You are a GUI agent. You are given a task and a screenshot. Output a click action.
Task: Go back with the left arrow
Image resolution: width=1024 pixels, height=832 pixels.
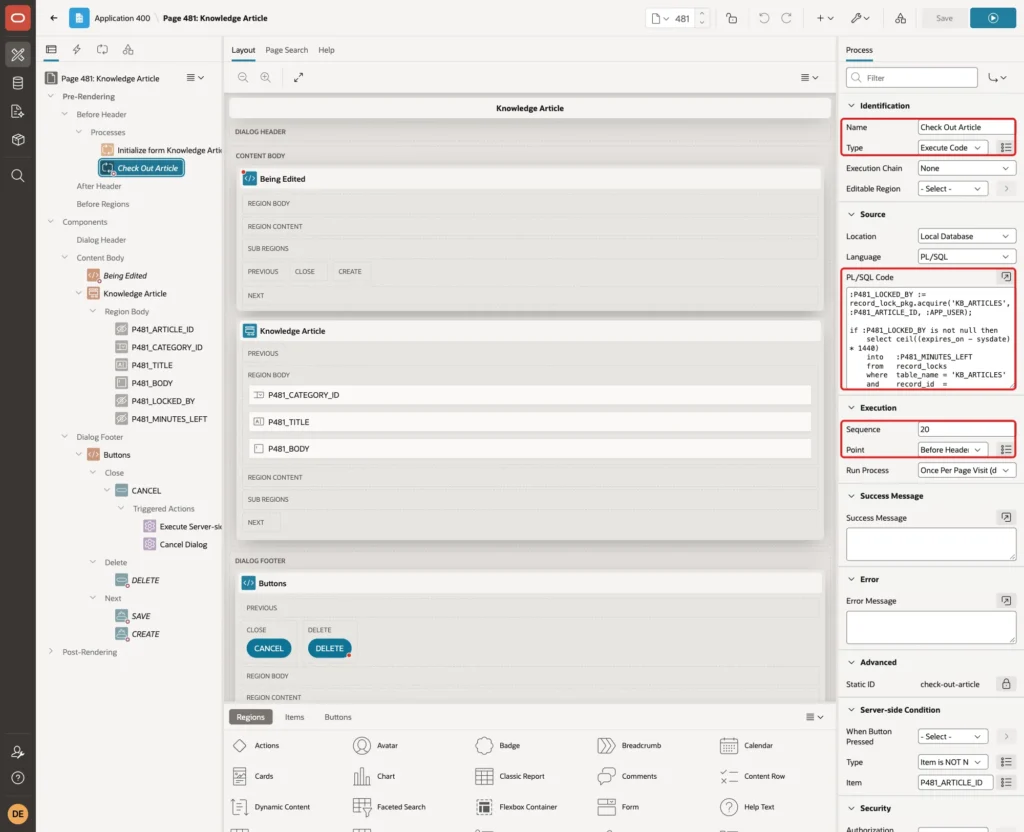pos(54,18)
